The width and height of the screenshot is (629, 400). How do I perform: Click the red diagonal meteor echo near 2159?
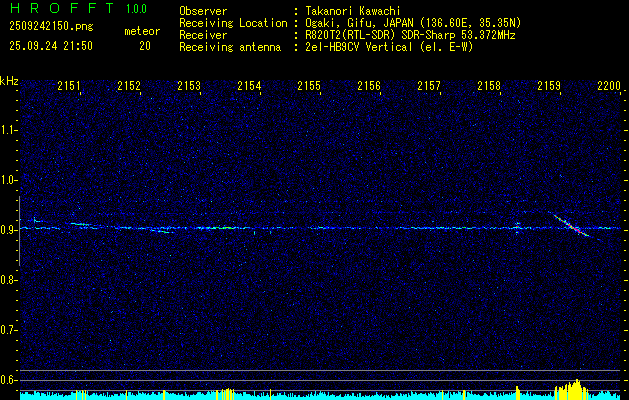pos(573,227)
